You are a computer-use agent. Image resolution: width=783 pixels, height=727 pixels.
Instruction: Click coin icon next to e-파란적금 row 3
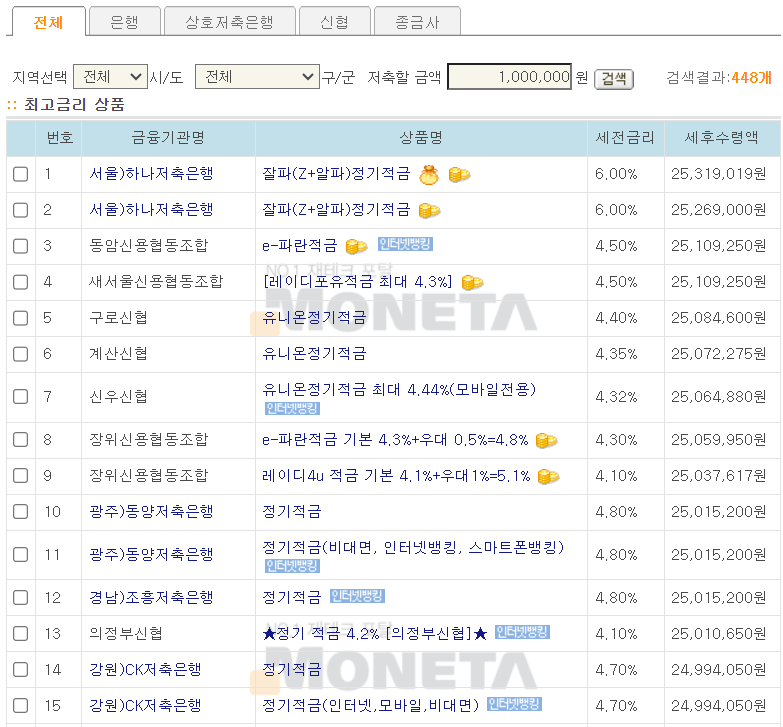click(x=356, y=246)
